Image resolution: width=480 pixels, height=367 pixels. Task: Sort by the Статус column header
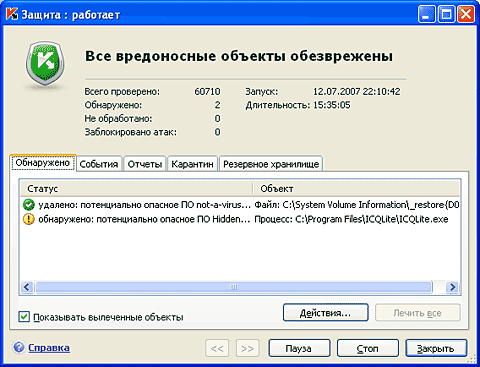click(136, 189)
